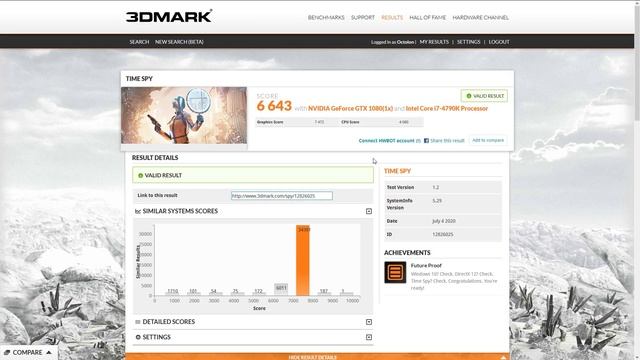Collapse the Similar Systems Scores section
The image size is (640, 360).
click(369, 211)
